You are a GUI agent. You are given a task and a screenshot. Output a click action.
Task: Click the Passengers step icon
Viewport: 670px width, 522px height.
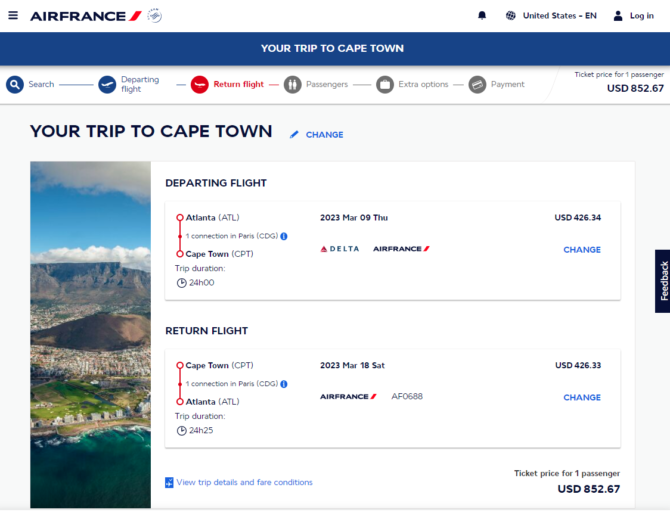(x=292, y=85)
